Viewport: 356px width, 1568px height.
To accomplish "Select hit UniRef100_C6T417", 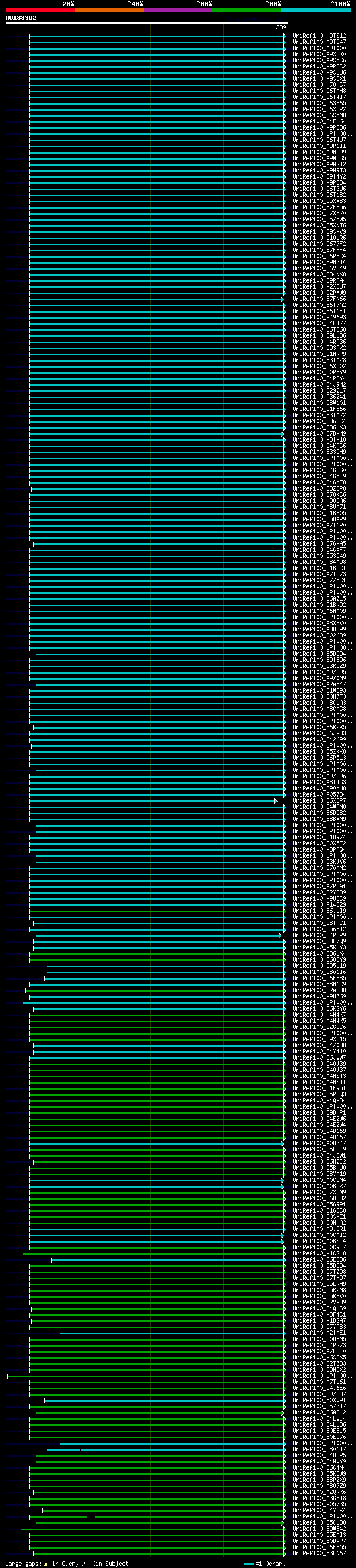I will click(319, 97).
